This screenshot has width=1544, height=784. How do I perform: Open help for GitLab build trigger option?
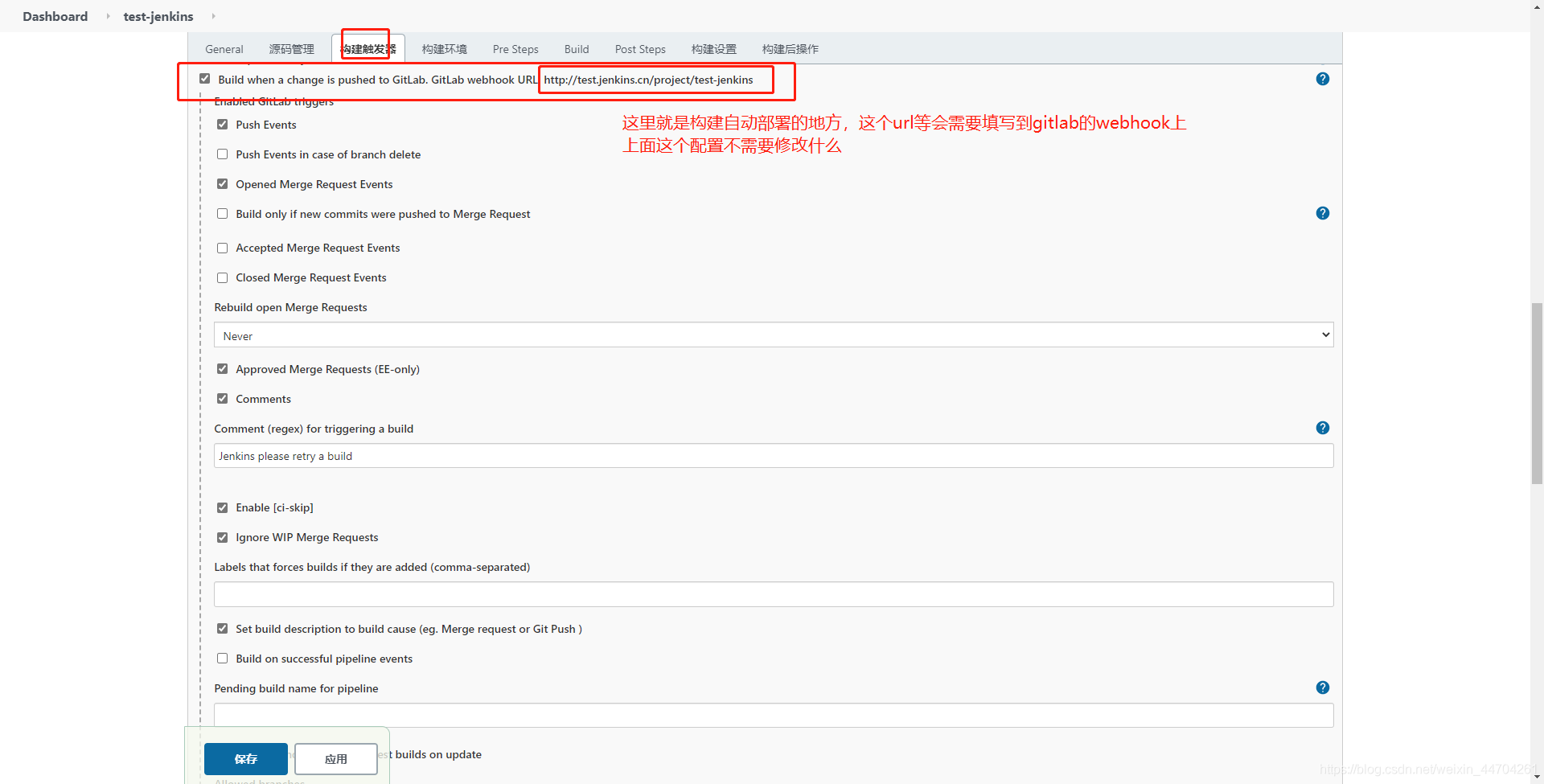point(1323,79)
